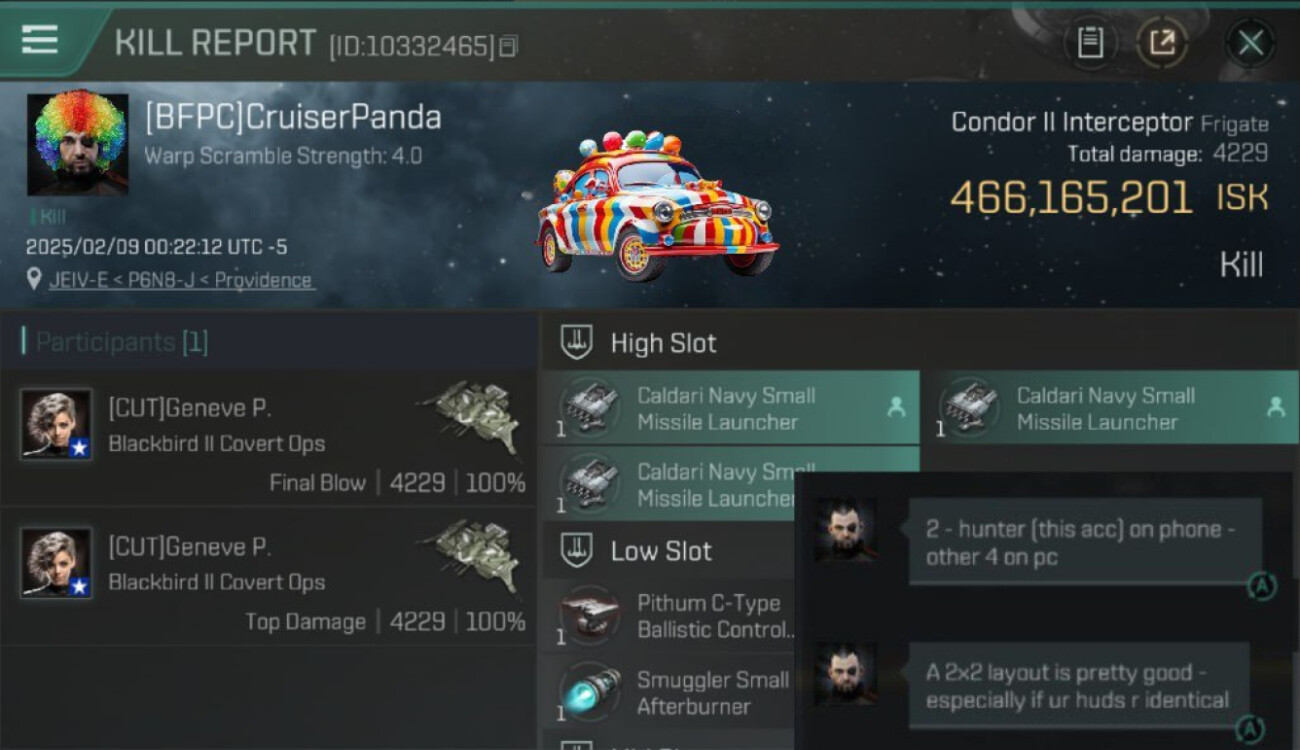
Task: Toggle person icon on second missile launcher
Action: coord(1275,407)
